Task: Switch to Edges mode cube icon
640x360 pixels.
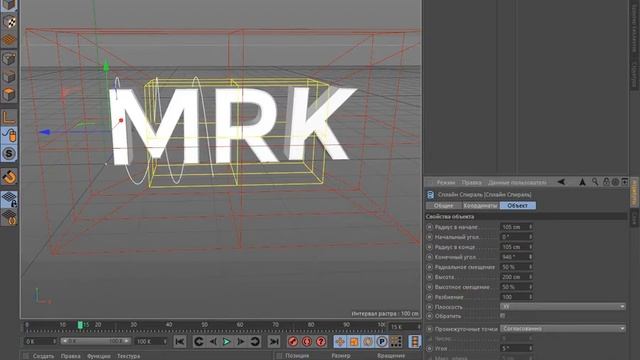Action: pyautogui.click(x=9, y=76)
